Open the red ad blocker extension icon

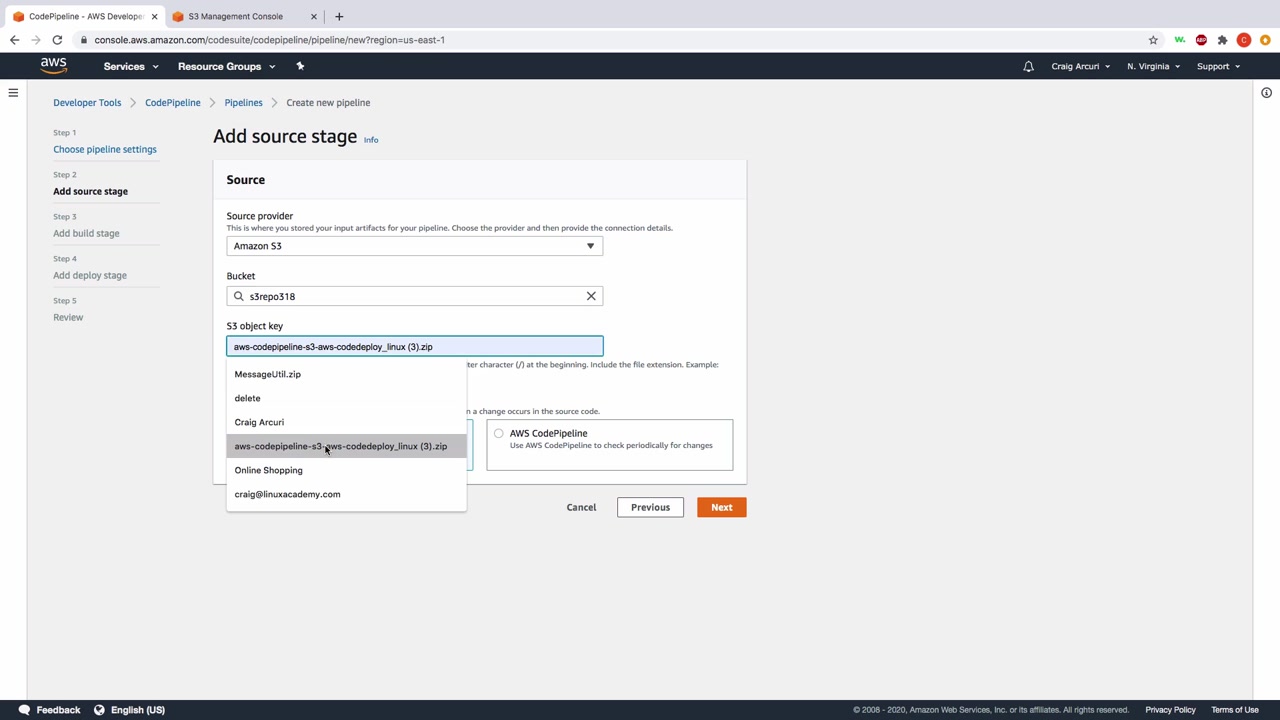click(1201, 40)
